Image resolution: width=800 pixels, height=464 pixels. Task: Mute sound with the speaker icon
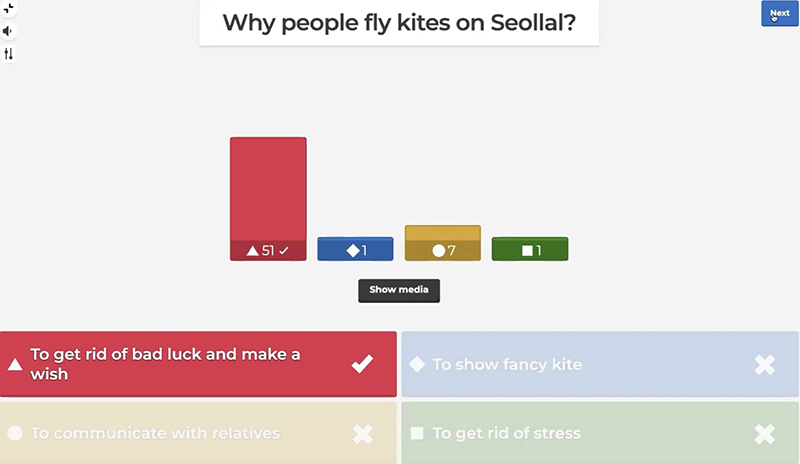coord(8,31)
